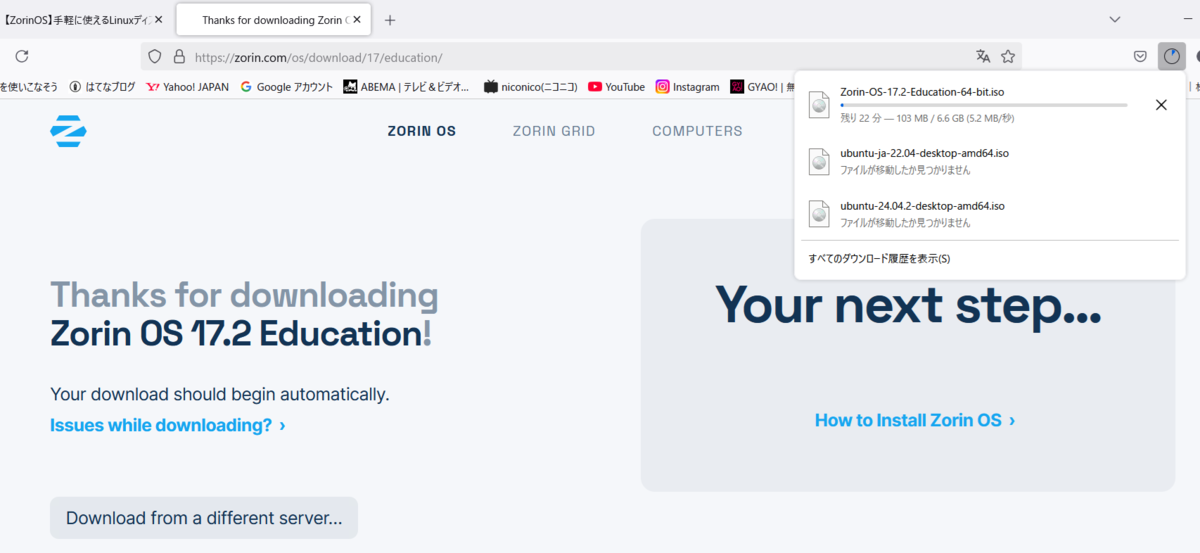Open はてなブログ bookmark
This screenshot has height=553, width=1200.
click(x=102, y=87)
